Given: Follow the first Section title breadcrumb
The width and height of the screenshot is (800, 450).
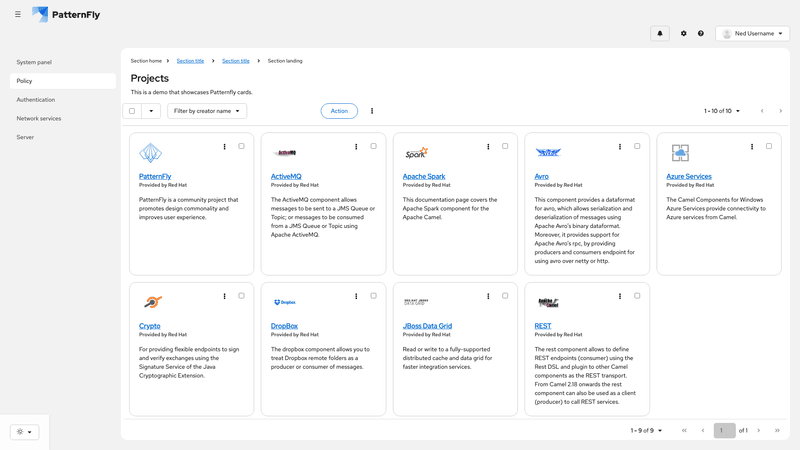Looking at the screenshot, I should (190, 61).
